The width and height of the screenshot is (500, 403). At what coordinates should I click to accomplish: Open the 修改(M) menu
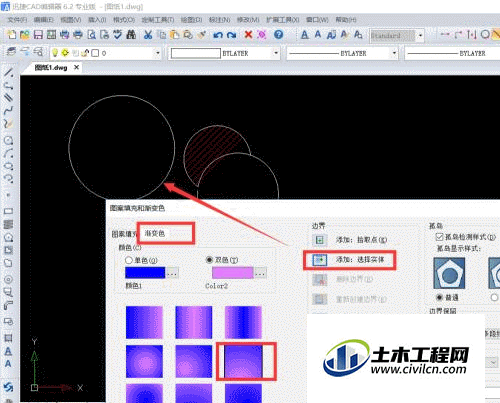[x=248, y=20]
